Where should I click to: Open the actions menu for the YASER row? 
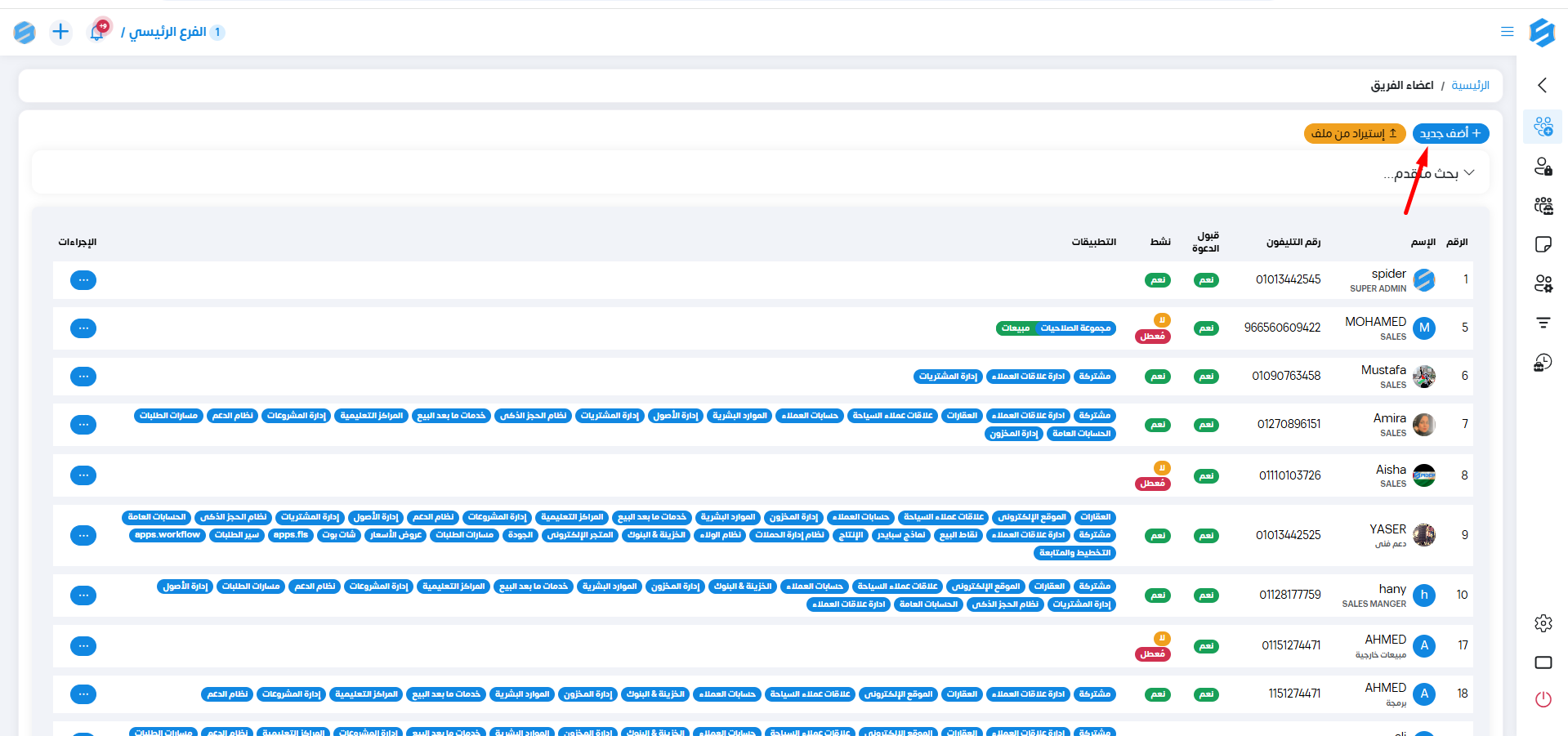tap(83, 535)
